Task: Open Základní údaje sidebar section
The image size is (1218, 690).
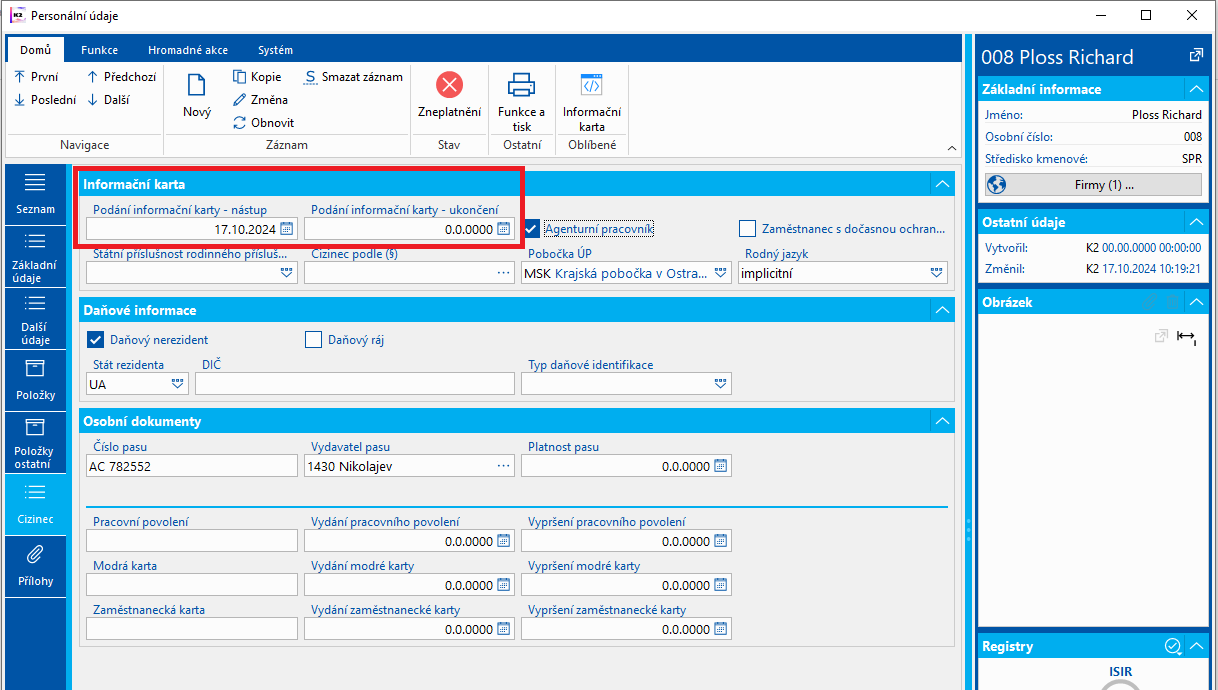Action: (36, 257)
